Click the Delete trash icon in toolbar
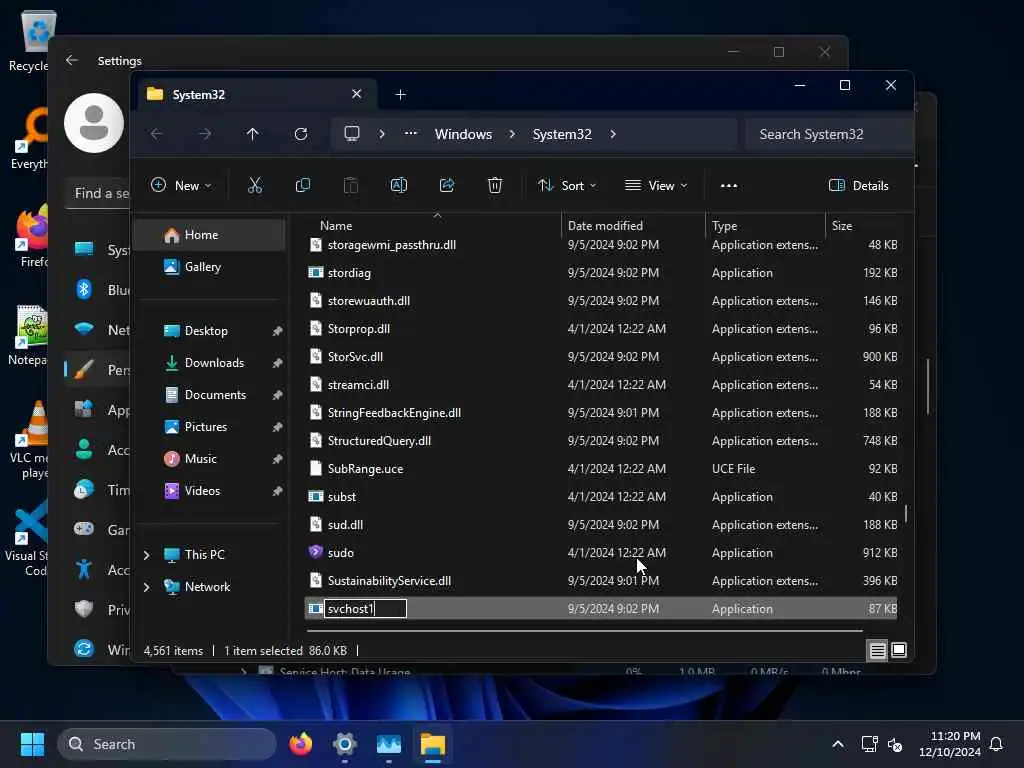This screenshot has height=768, width=1024. (x=495, y=185)
